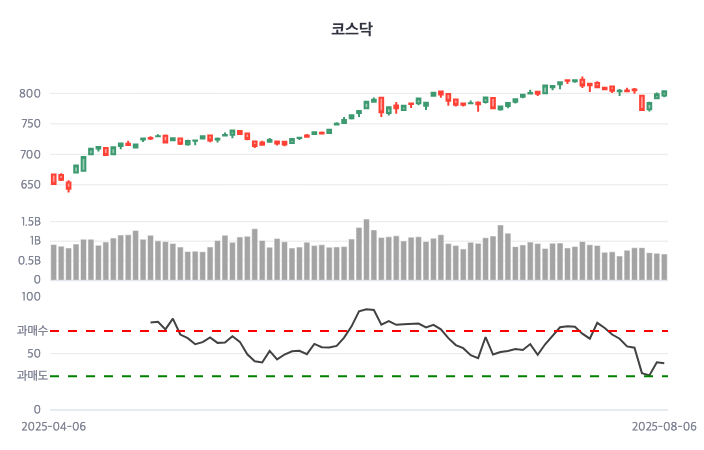Click the 0.5B volume axis label
Screen dimensions: 704x450
point(29,260)
